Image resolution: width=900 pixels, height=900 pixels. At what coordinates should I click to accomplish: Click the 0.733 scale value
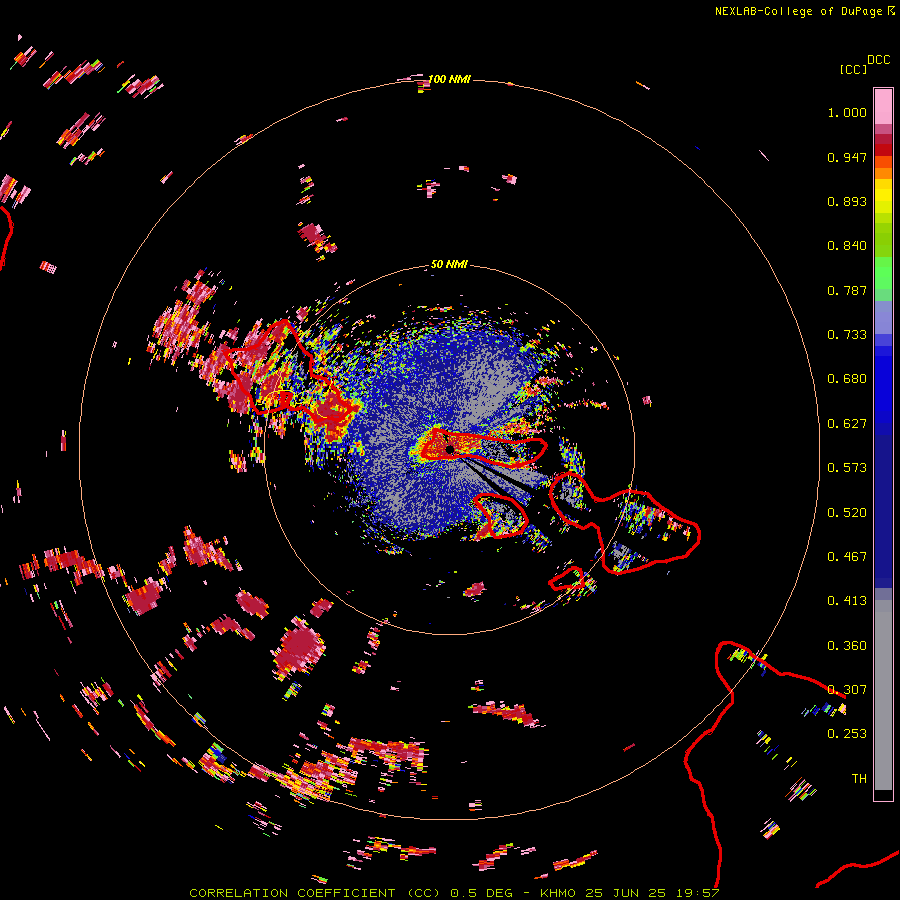(x=847, y=335)
